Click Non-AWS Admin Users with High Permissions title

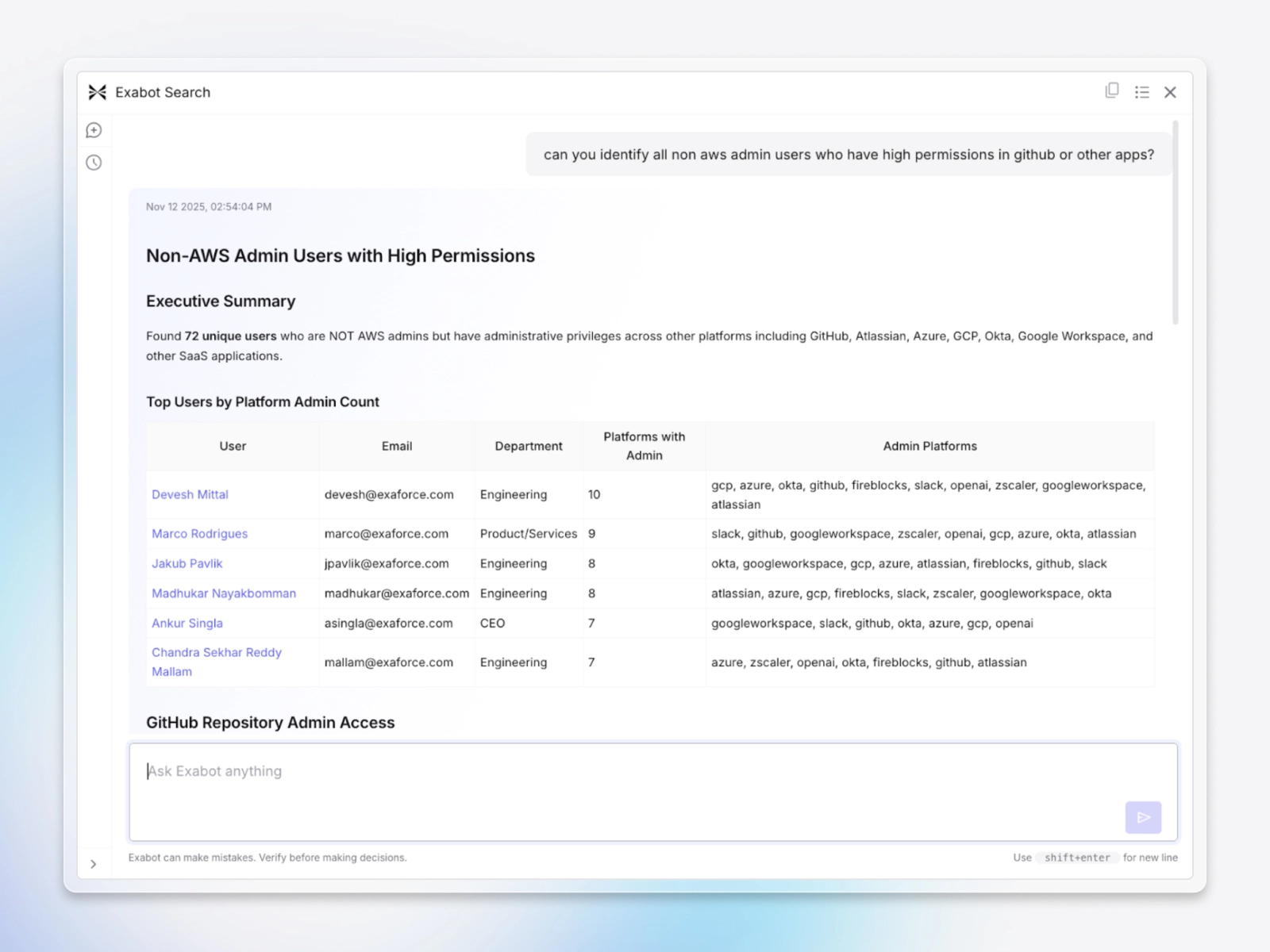pyautogui.click(x=341, y=255)
